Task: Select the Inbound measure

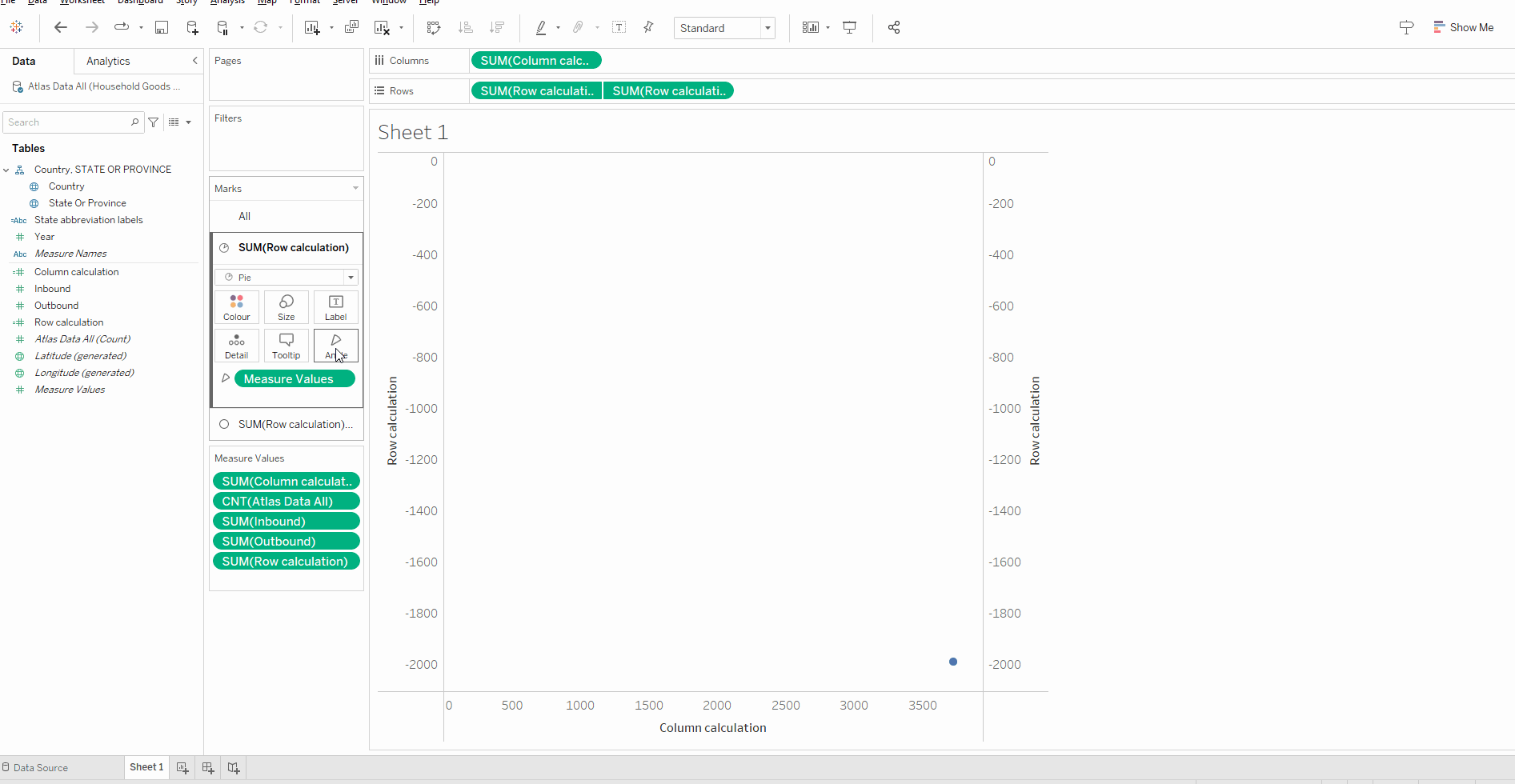Action: tap(52, 289)
